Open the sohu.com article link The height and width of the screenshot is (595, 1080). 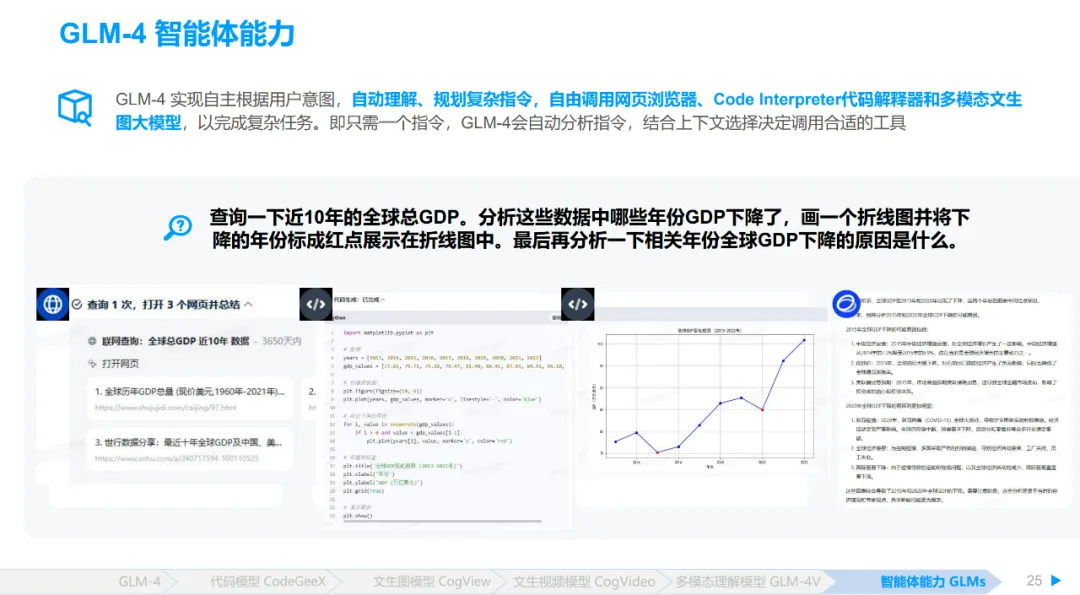[x=177, y=459]
